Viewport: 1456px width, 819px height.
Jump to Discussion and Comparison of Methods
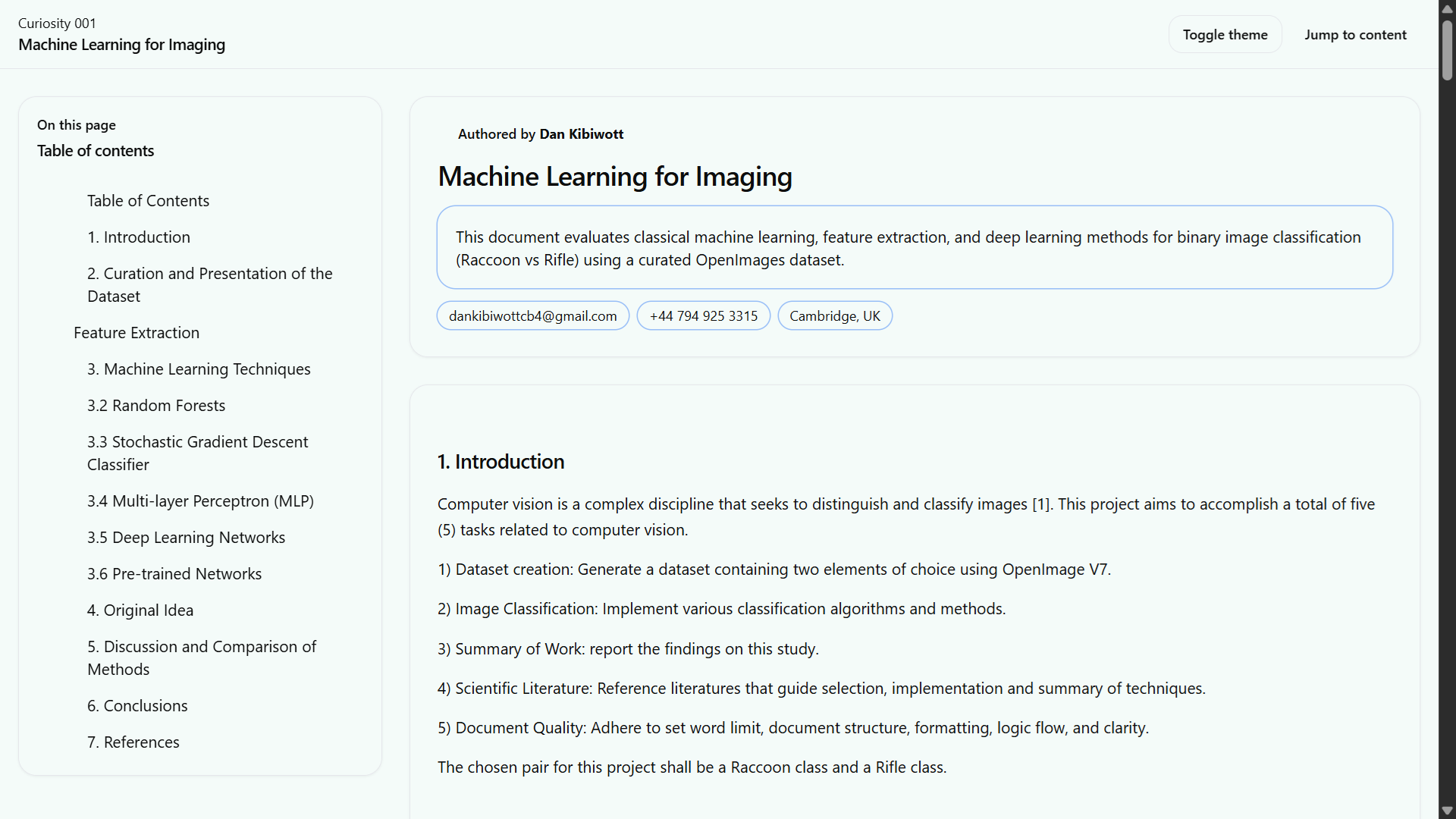(201, 658)
